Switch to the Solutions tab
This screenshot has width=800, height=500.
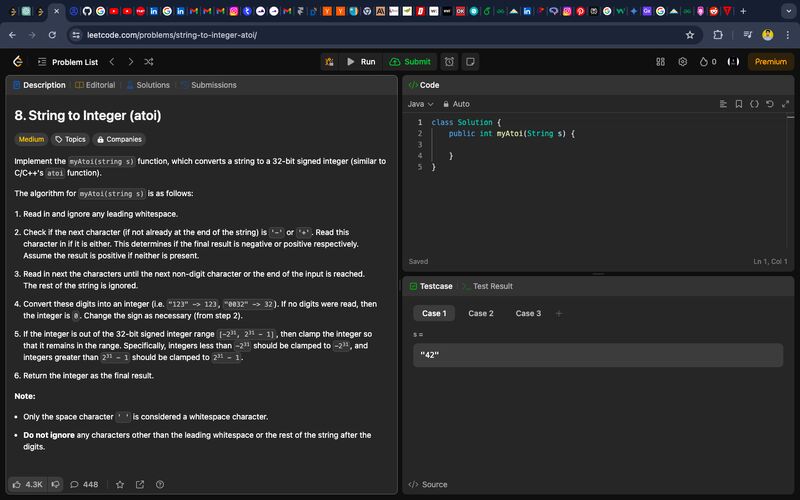tap(148, 85)
